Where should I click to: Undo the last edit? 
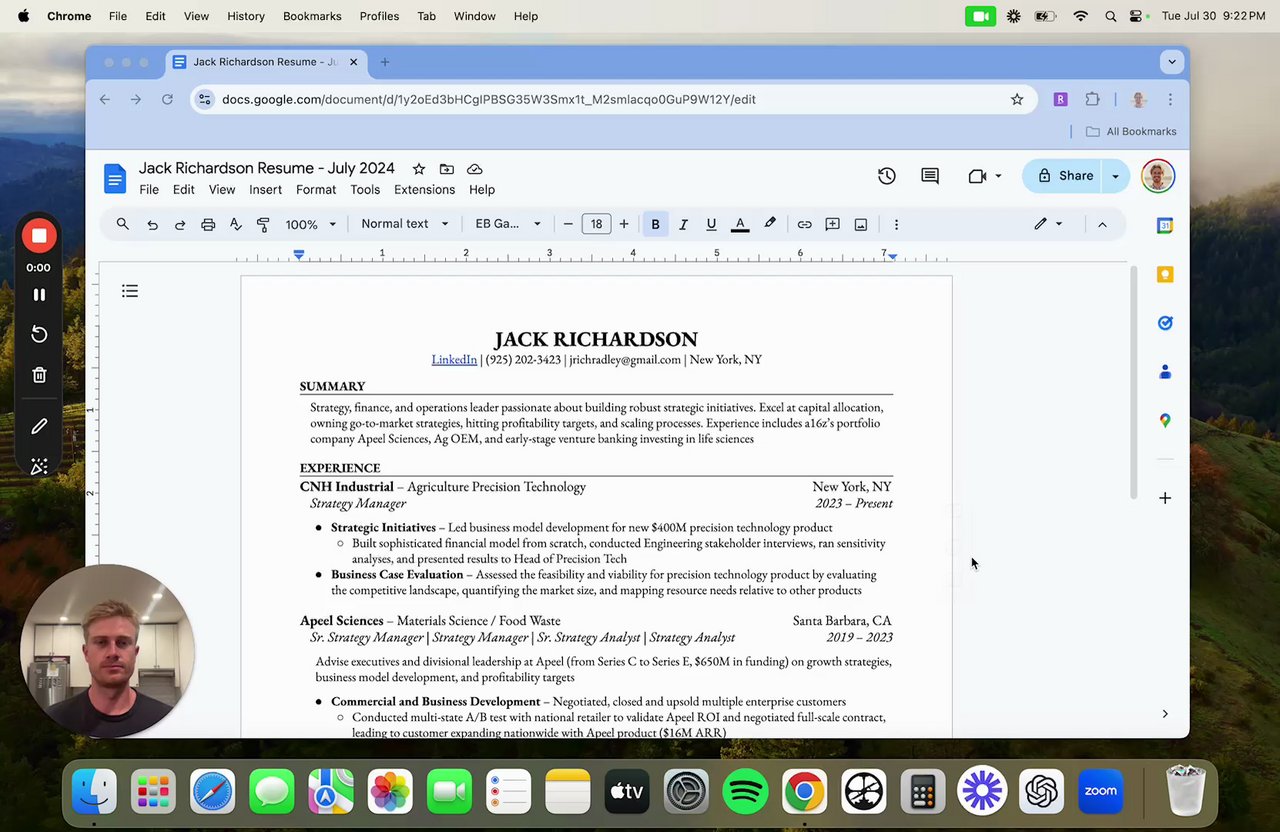click(152, 224)
